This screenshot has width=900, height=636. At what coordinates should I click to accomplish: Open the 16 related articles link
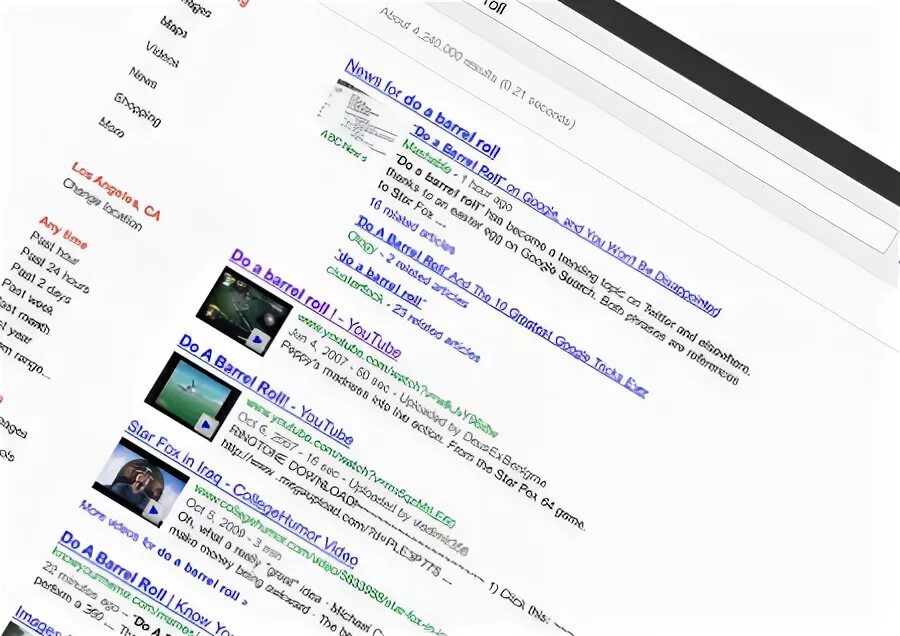pos(411,226)
